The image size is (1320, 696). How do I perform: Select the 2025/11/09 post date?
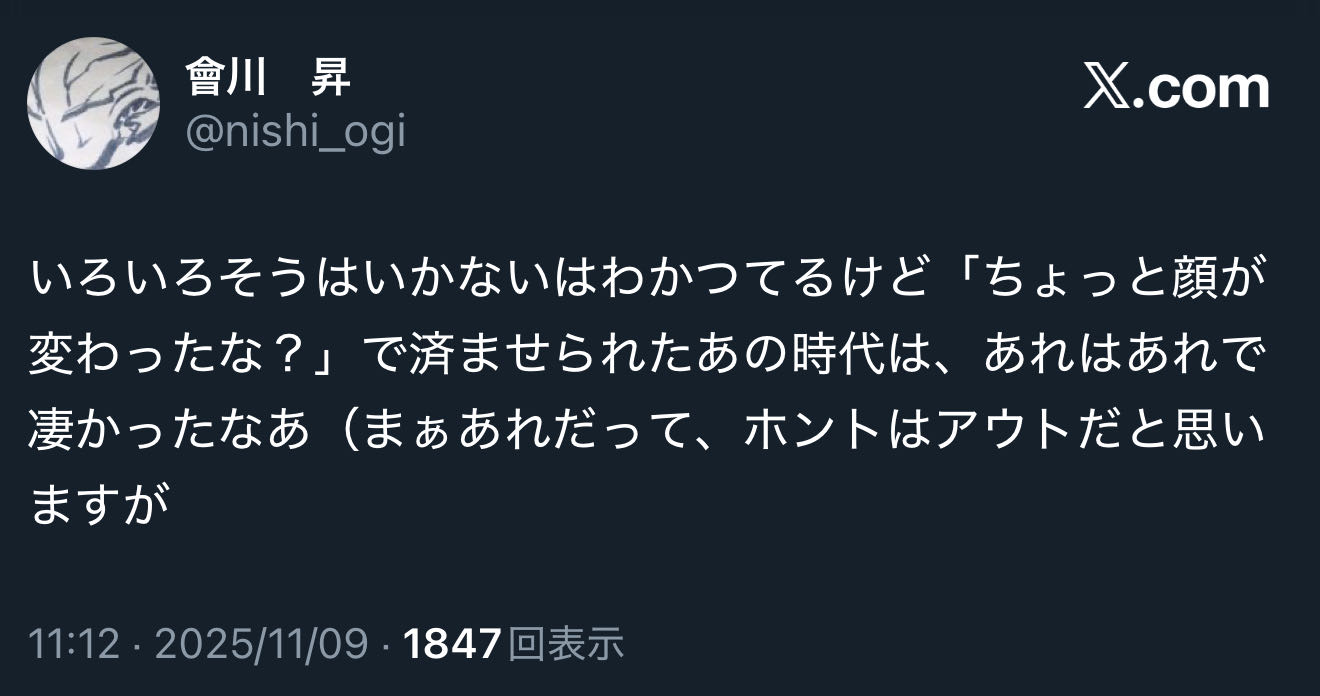(264, 645)
